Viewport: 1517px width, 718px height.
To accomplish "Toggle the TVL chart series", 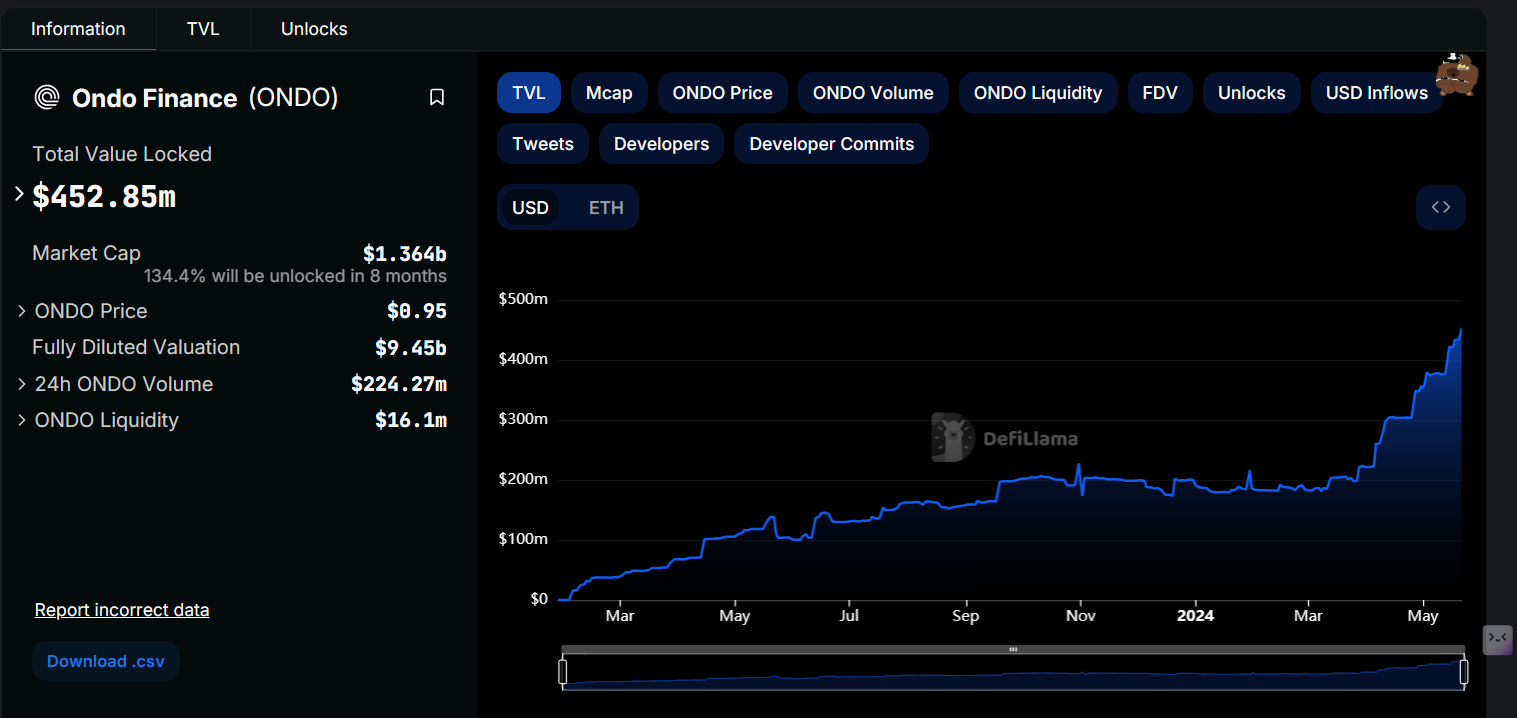I will pos(529,93).
